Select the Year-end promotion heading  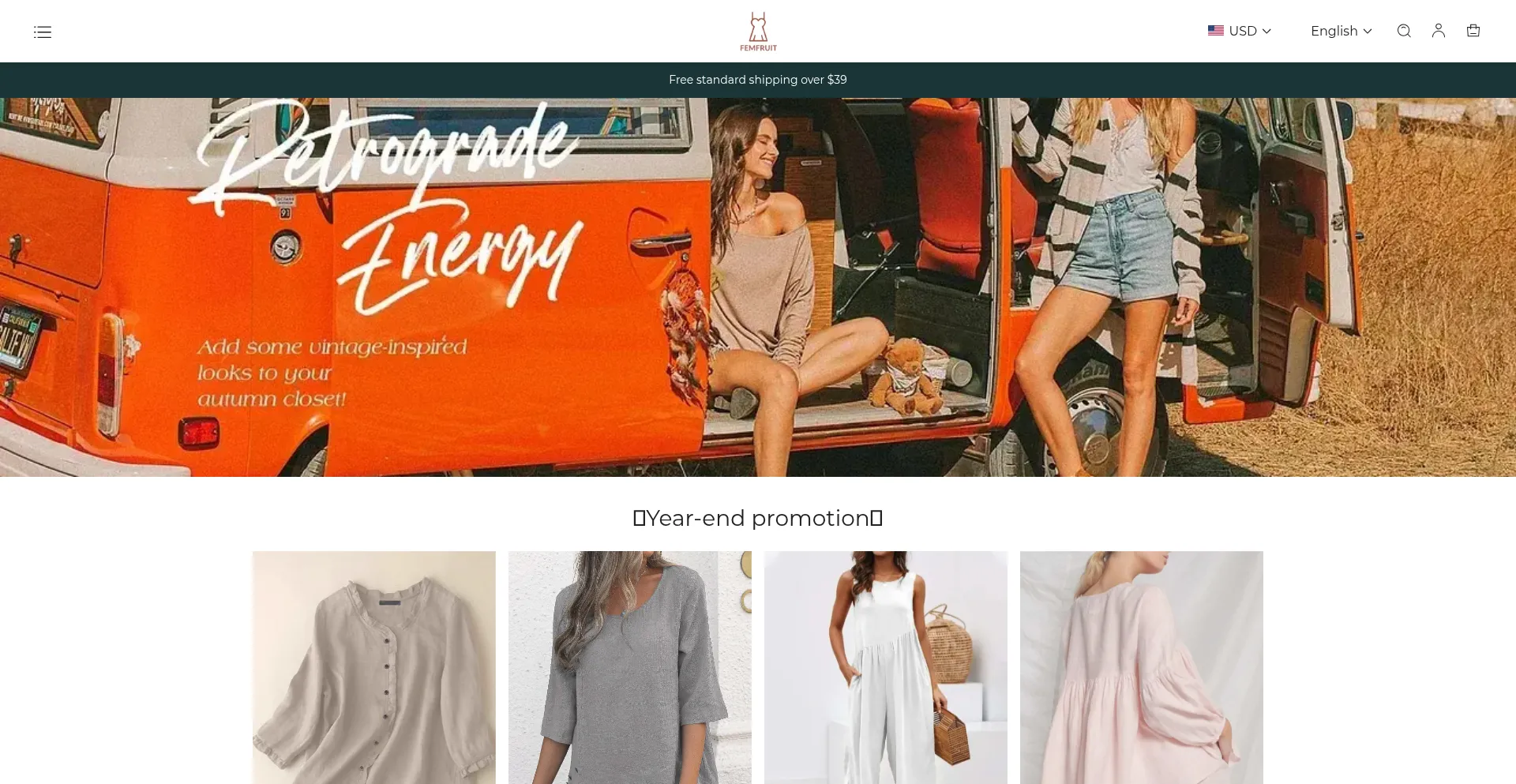click(x=758, y=518)
